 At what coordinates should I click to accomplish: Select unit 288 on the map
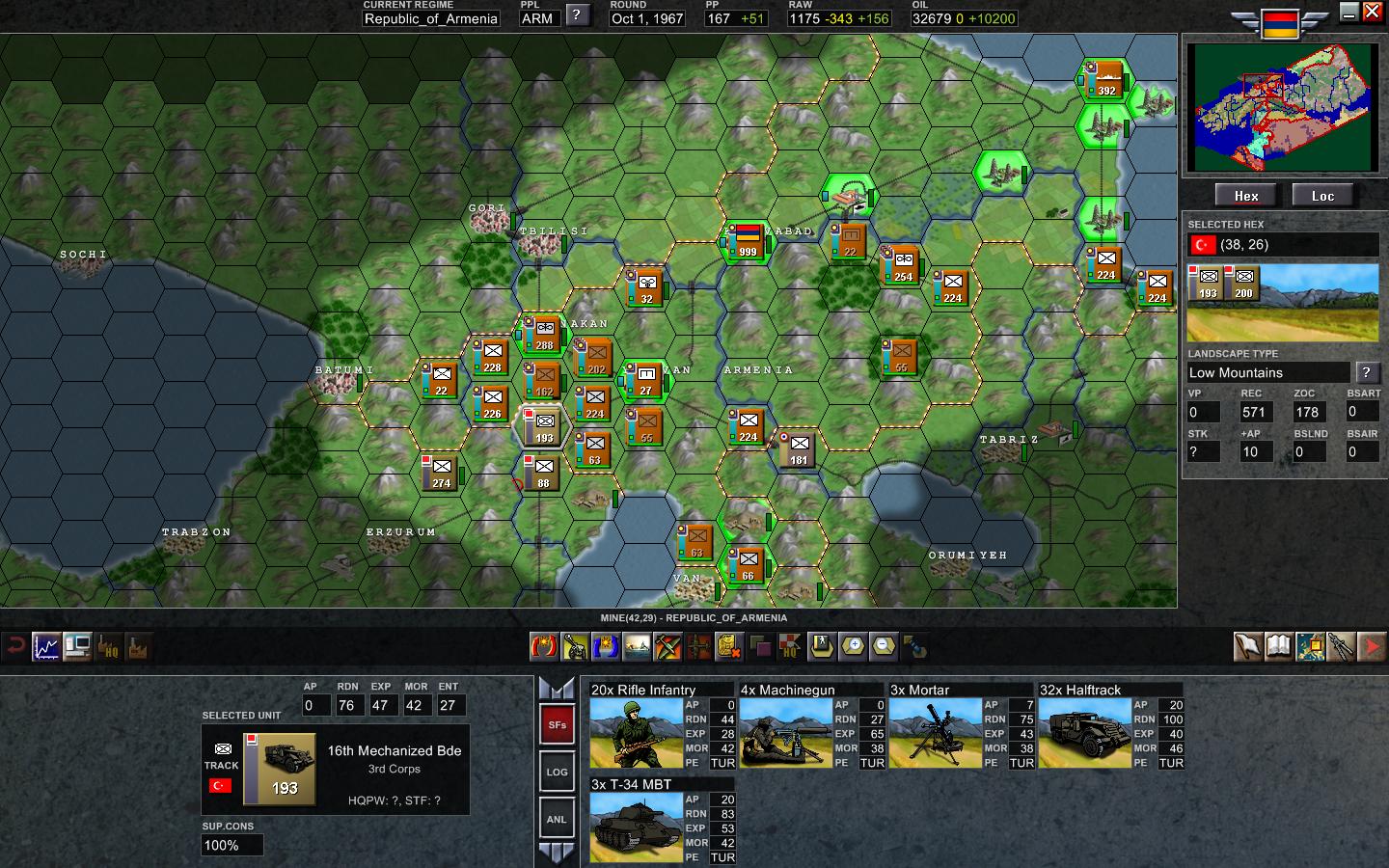[544, 334]
